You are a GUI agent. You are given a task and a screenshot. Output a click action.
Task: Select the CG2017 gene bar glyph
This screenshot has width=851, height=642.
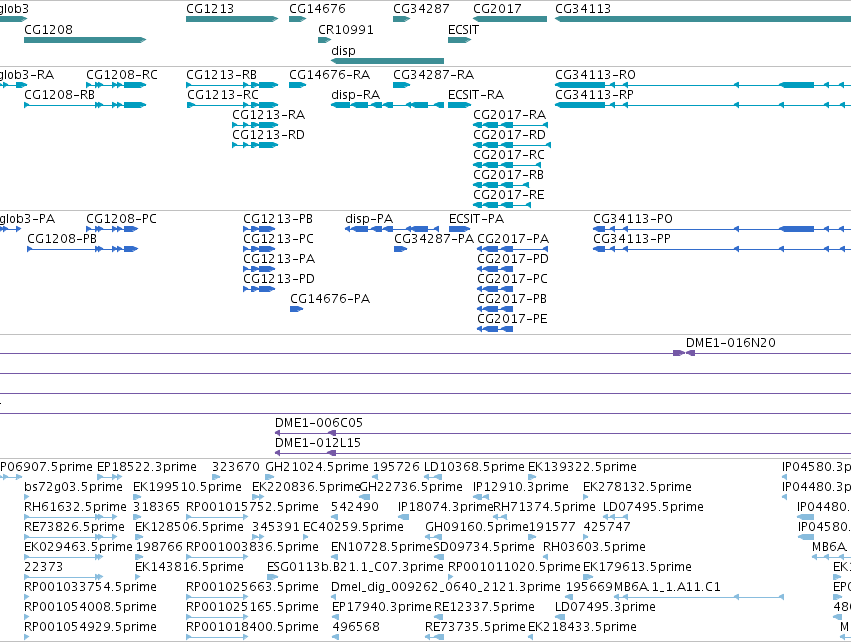pos(510,19)
